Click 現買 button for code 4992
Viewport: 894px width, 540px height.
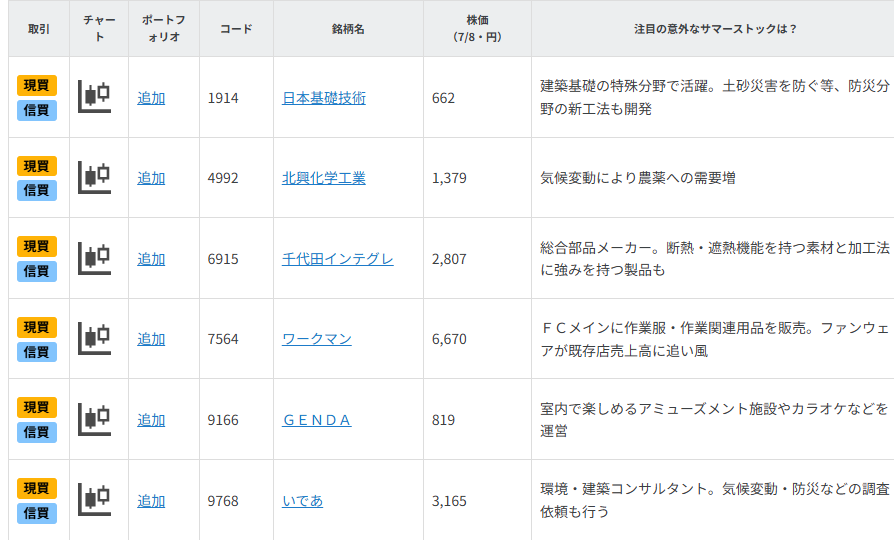click(36, 166)
